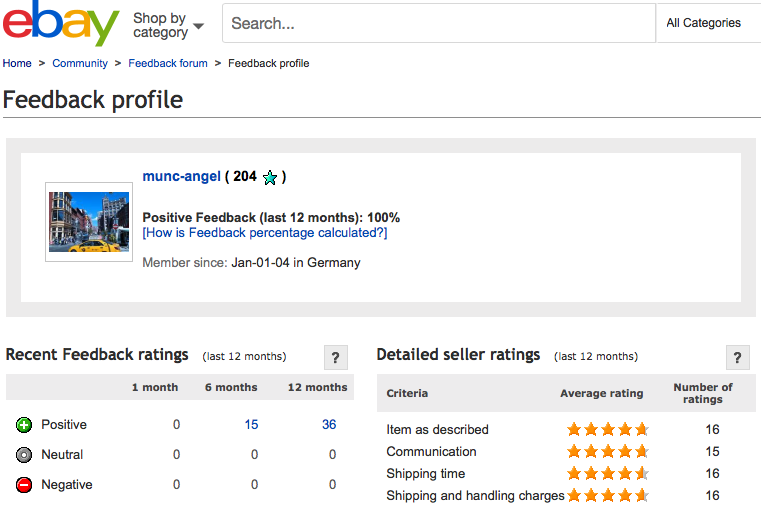761x522 pixels.
Task: Click How is Feedback percentage calculated link
Action: (265, 233)
